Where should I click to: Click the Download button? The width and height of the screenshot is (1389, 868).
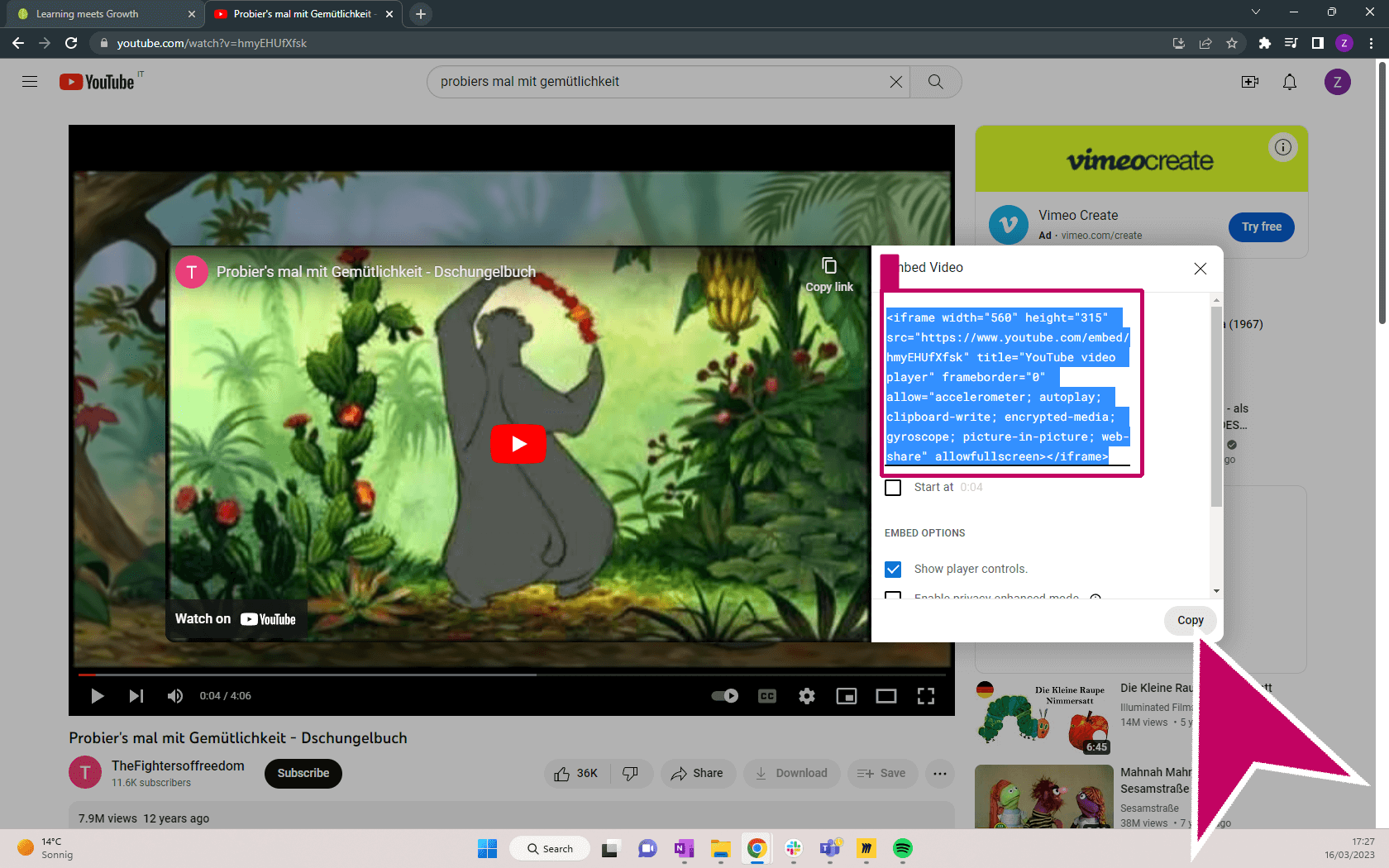pos(791,773)
